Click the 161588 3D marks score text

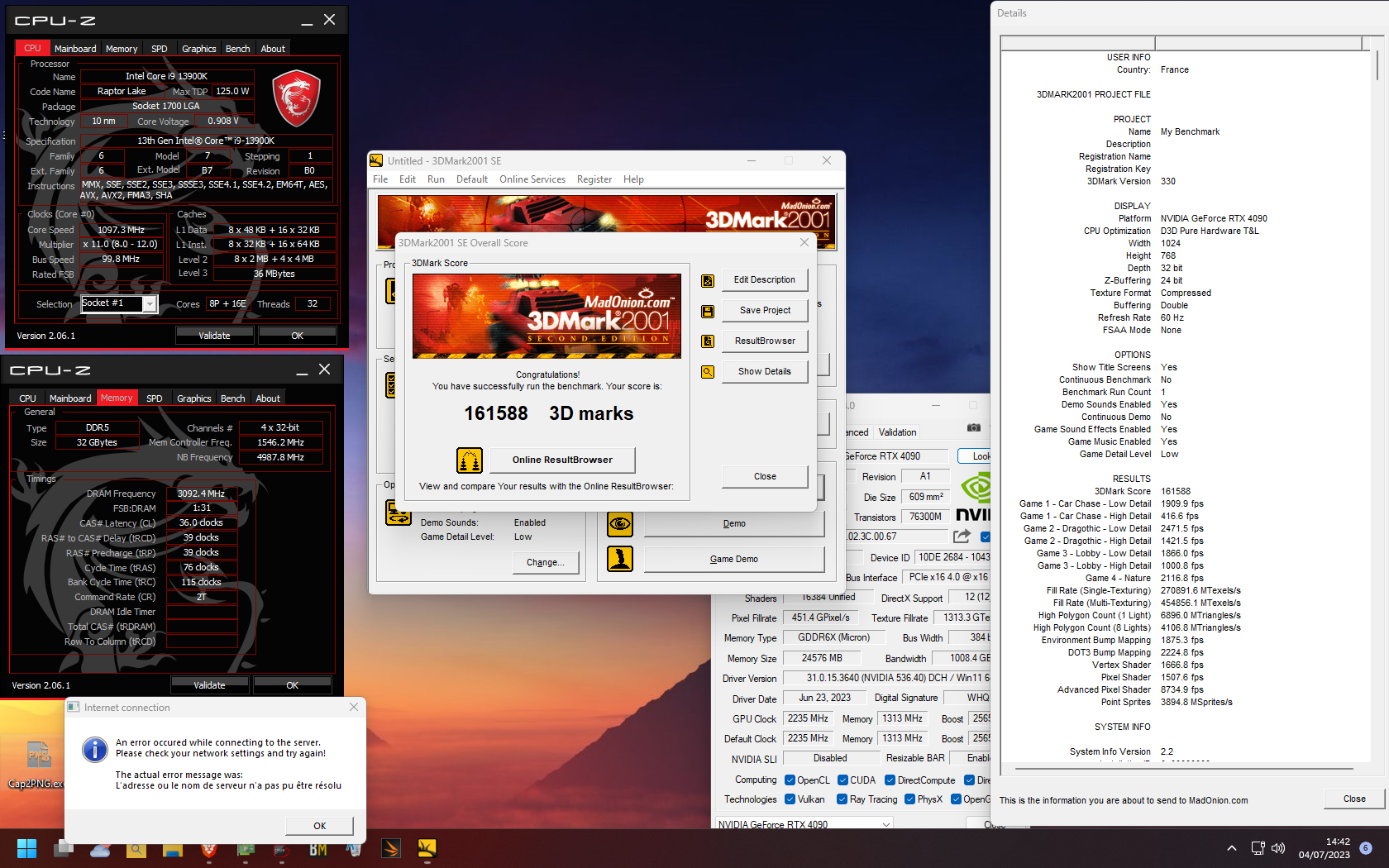coord(548,413)
